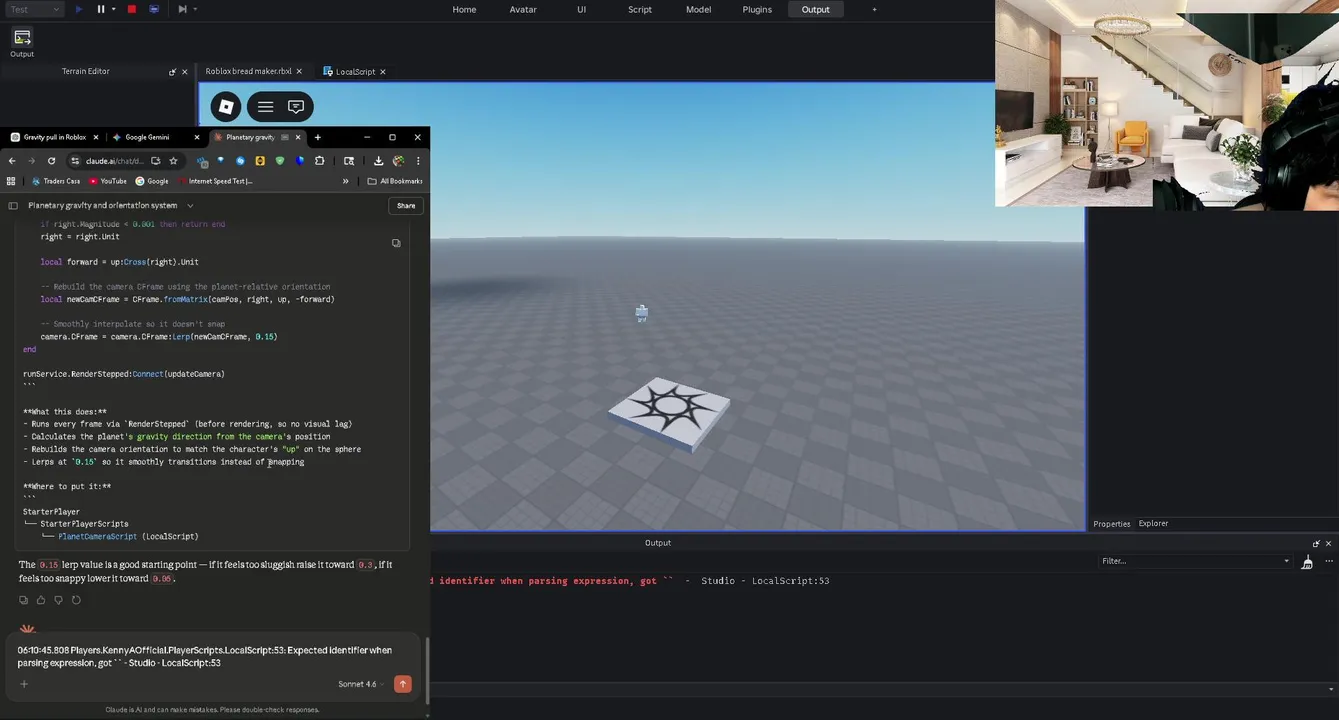Viewport: 1339px width, 720px height.
Task: Give the response a thumbs down
Action: pyautogui.click(x=58, y=600)
